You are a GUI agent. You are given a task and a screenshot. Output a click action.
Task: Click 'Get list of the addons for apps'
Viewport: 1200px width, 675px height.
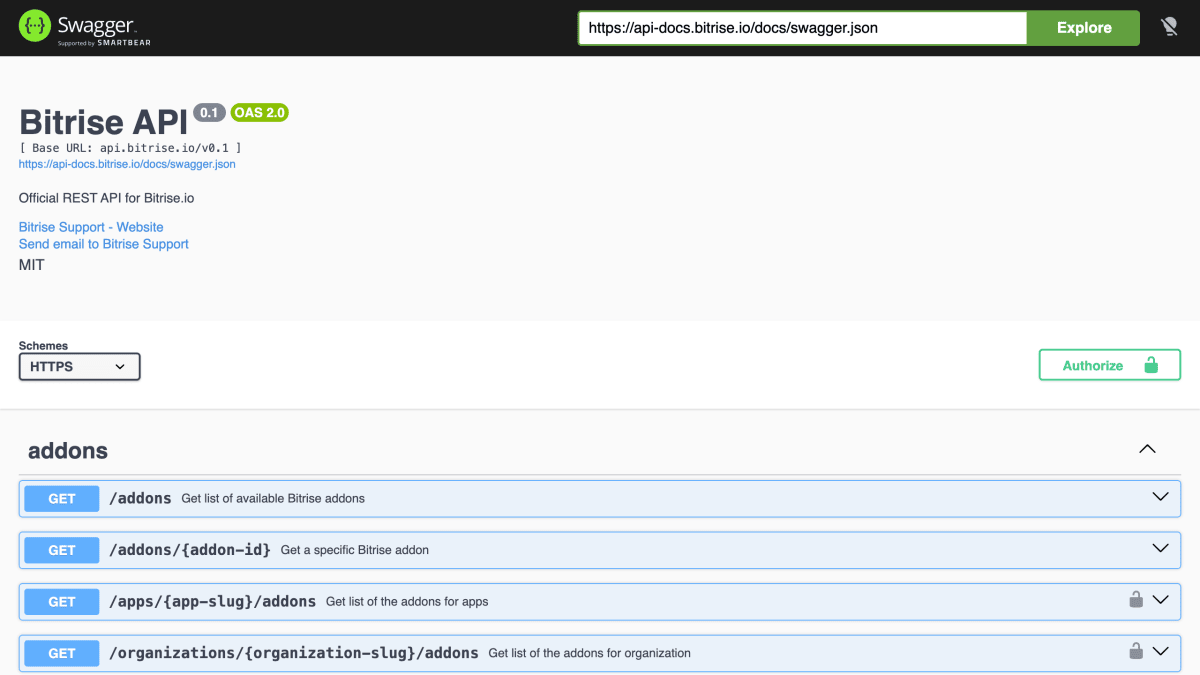[x=407, y=602]
